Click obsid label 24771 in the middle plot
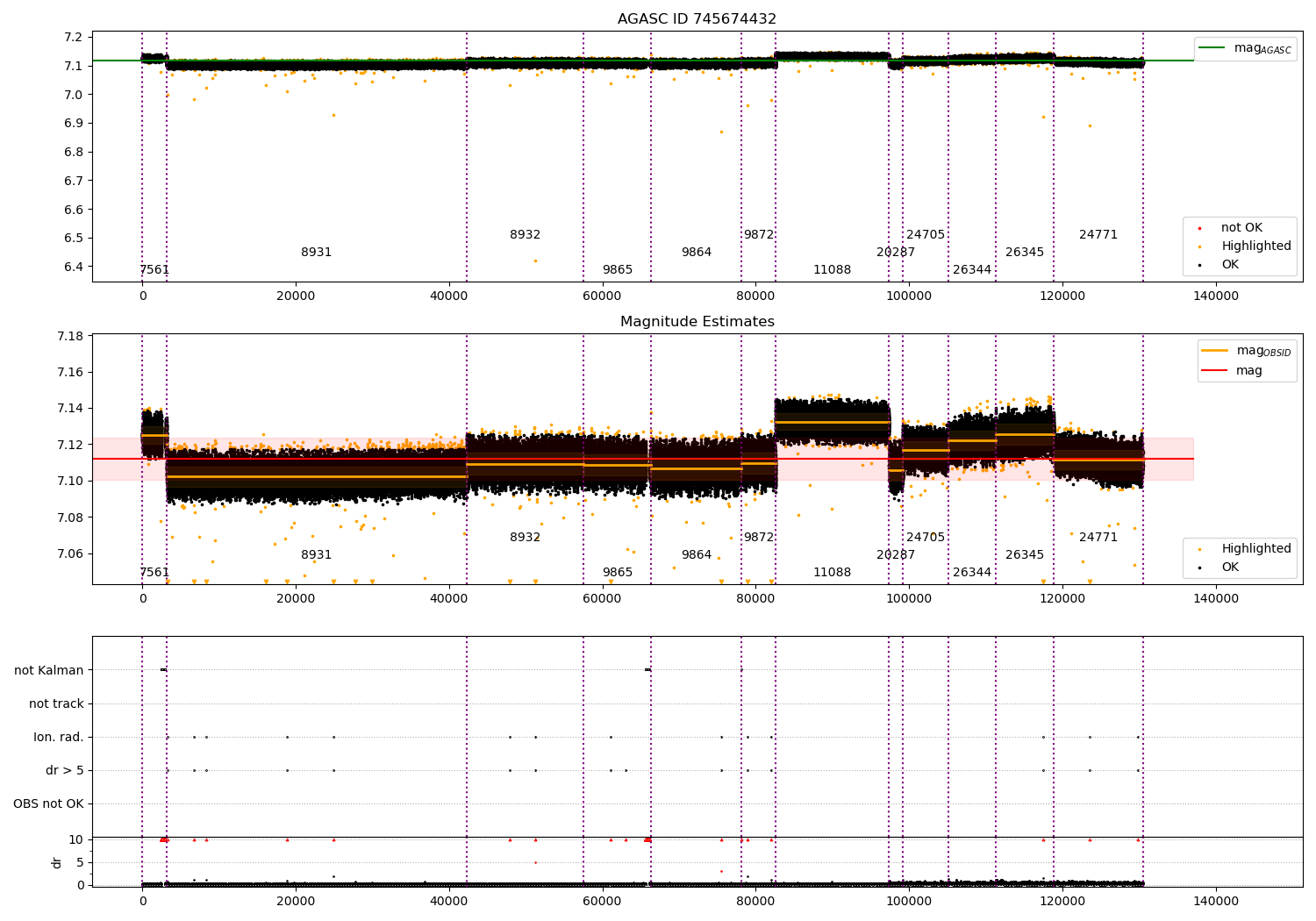 (x=1098, y=538)
